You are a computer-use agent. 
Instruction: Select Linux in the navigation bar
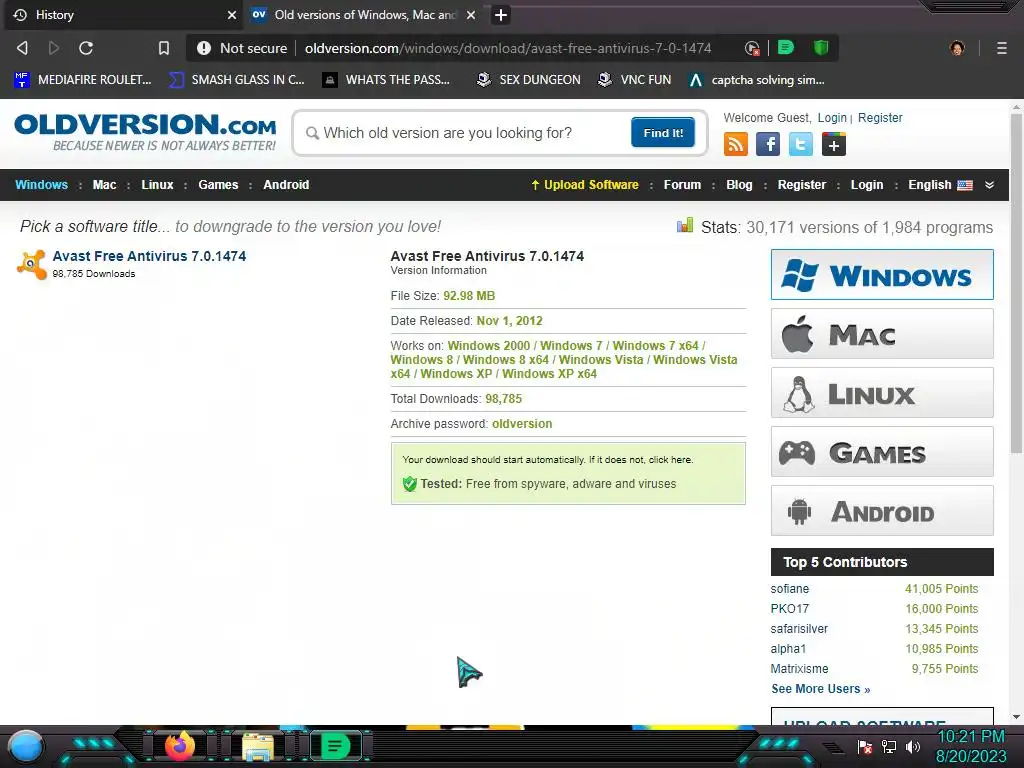point(157,185)
